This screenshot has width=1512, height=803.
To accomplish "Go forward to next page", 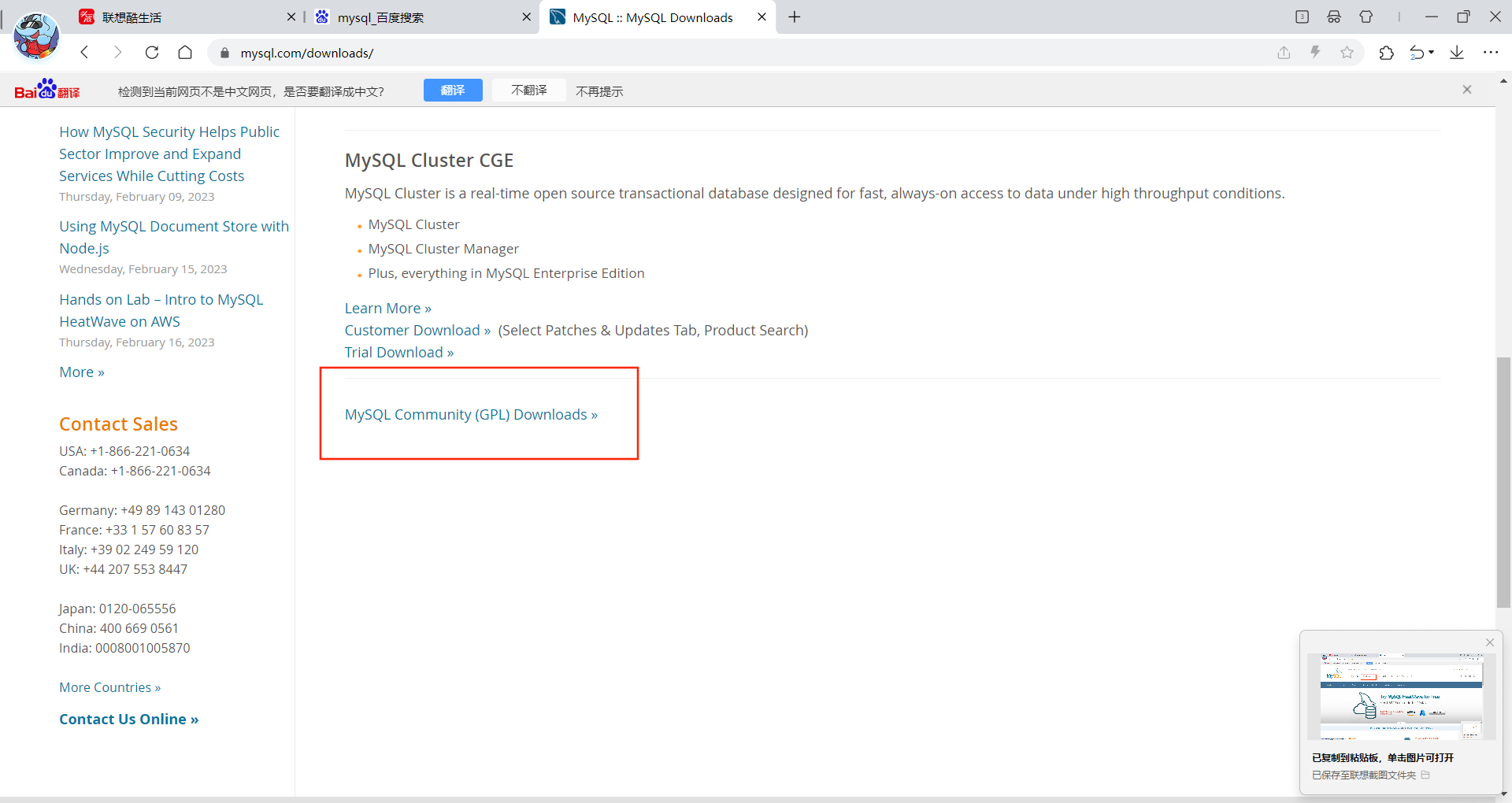I will [118, 53].
